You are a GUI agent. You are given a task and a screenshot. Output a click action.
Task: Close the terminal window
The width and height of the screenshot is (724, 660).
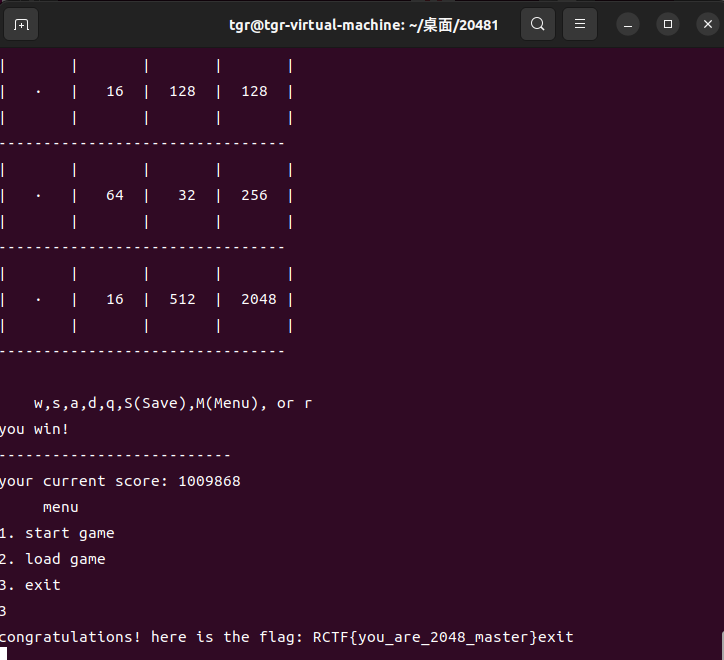tap(704, 24)
